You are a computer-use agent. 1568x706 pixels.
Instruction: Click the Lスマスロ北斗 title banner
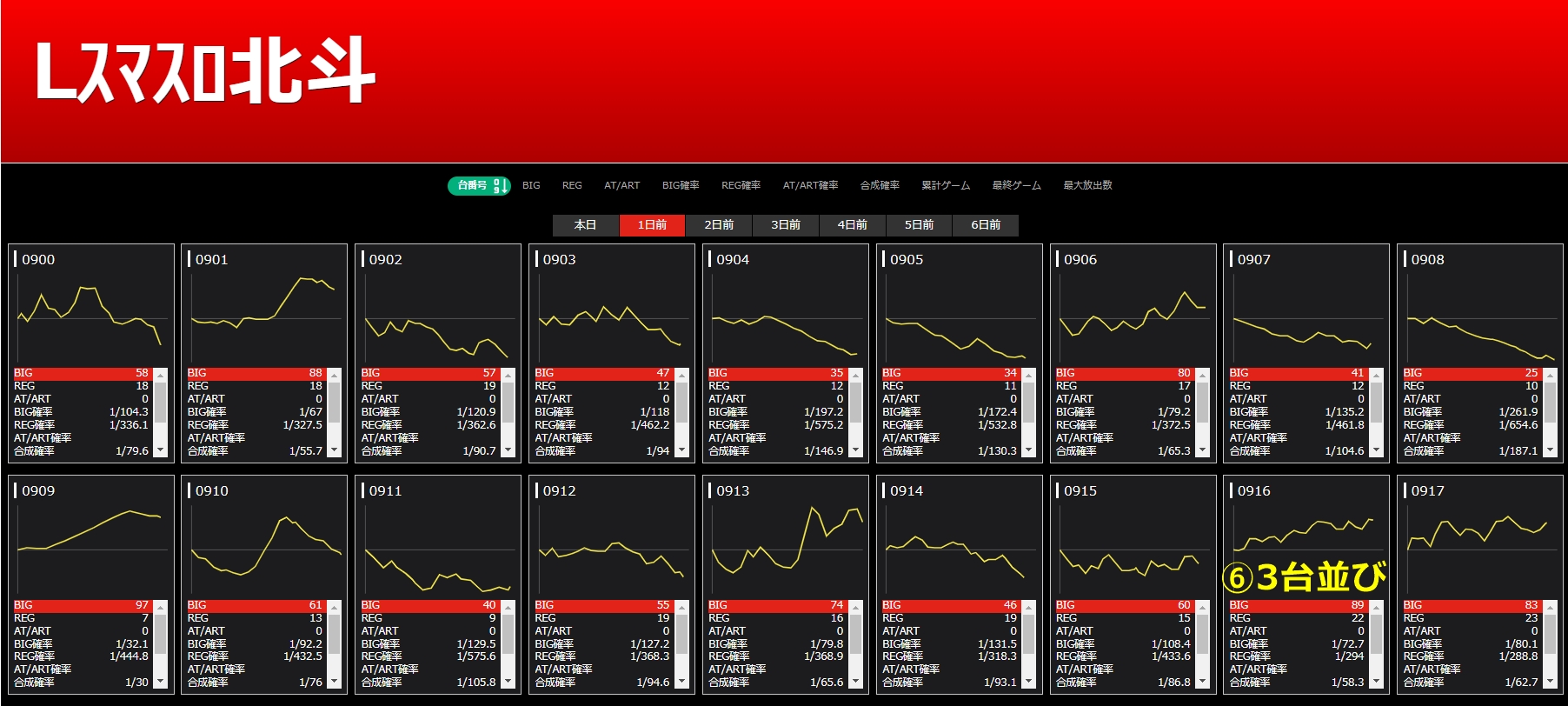pos(784,81)
